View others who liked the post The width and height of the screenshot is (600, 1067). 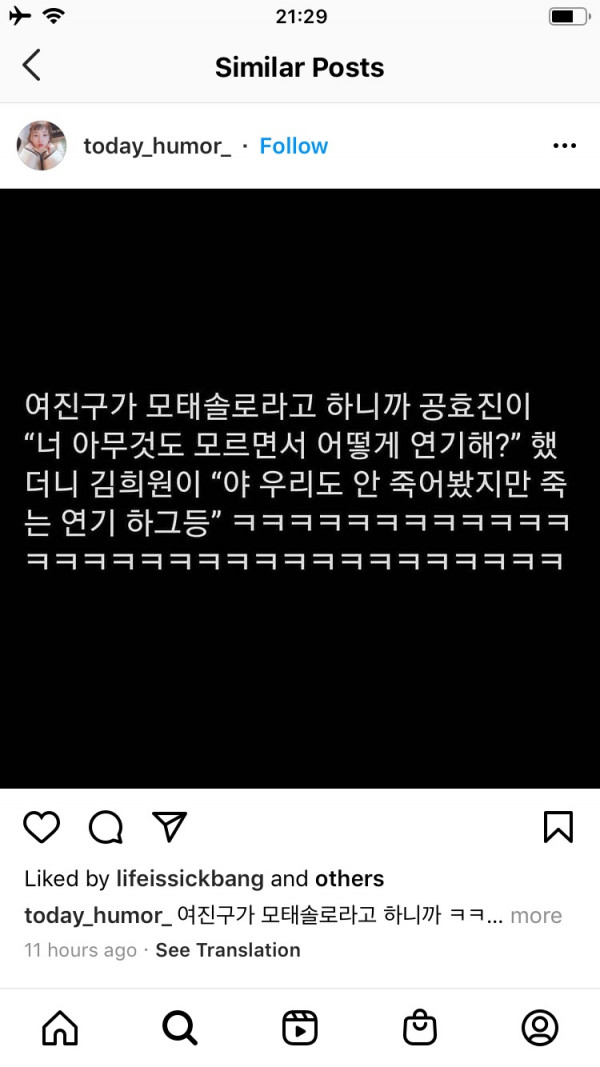[349, 879]
